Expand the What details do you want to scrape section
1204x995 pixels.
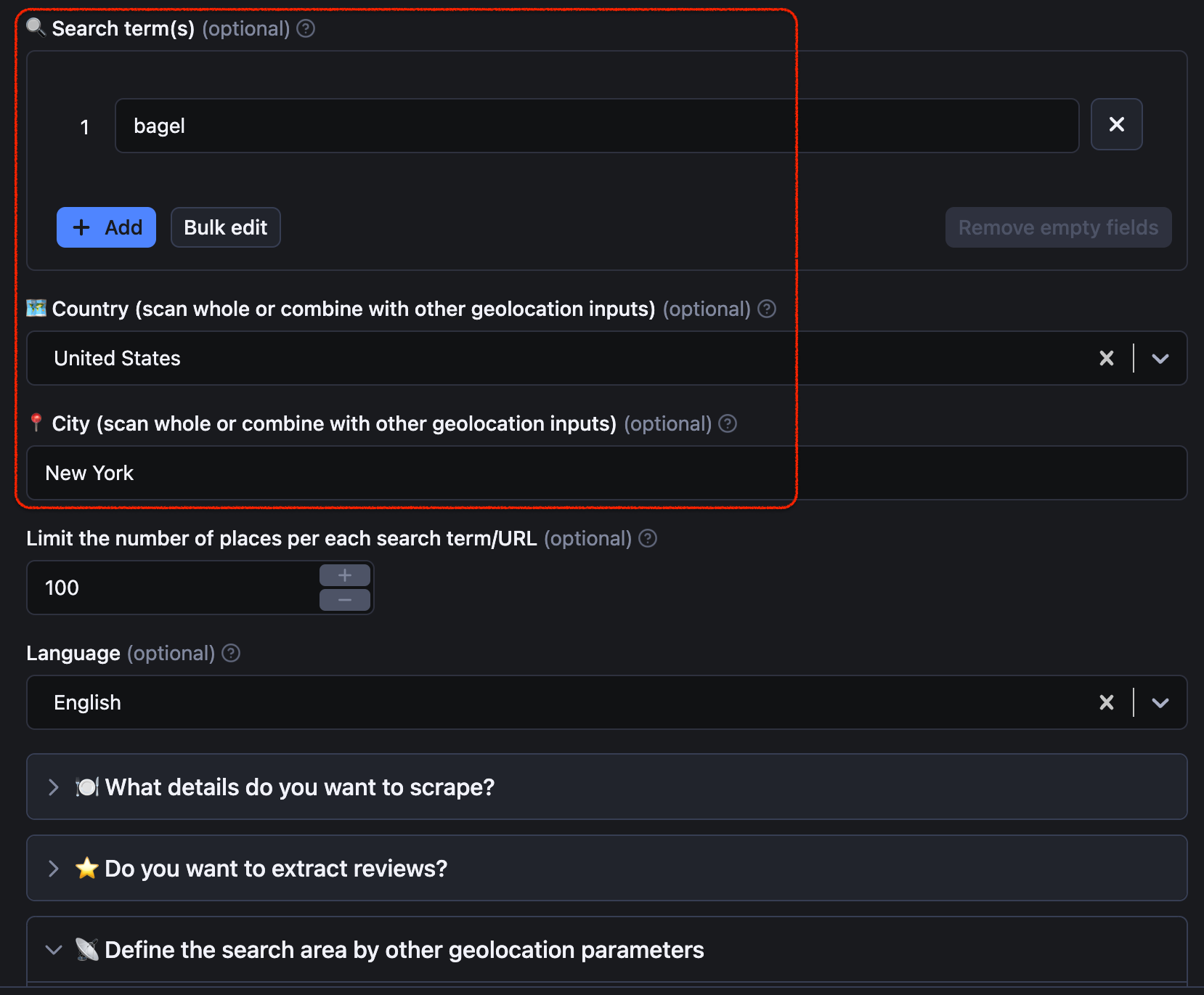click(53, 787)
